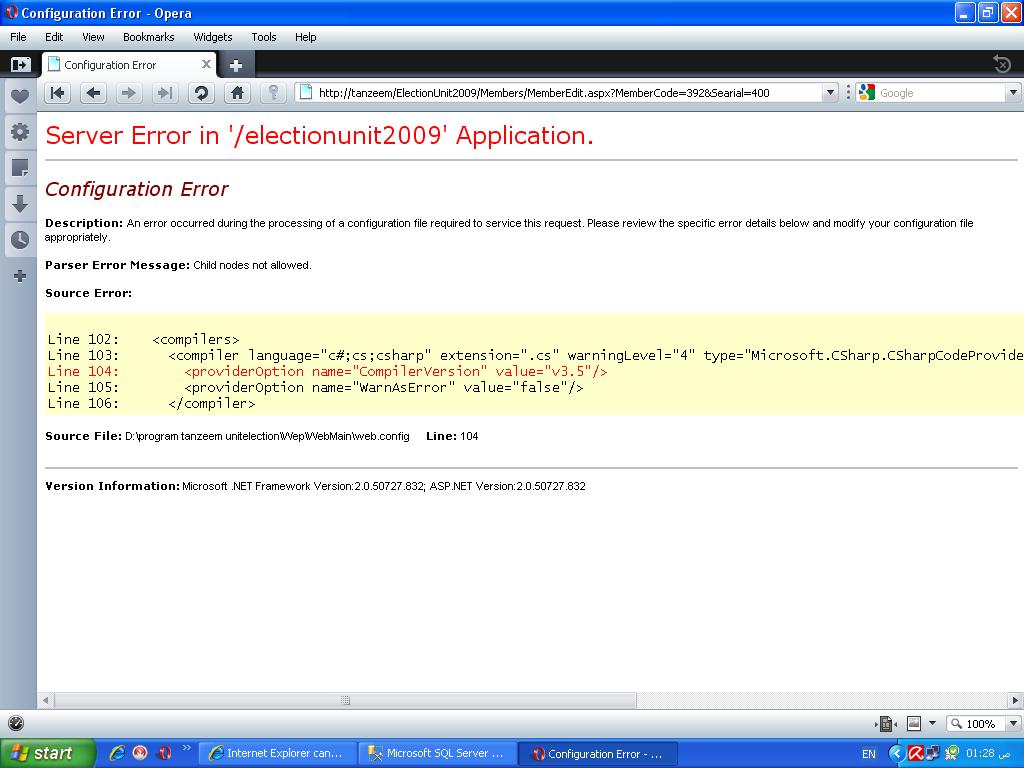Toggle the side panel selector button
This screenshot has height=768, width=1024.
coord(20,65)
